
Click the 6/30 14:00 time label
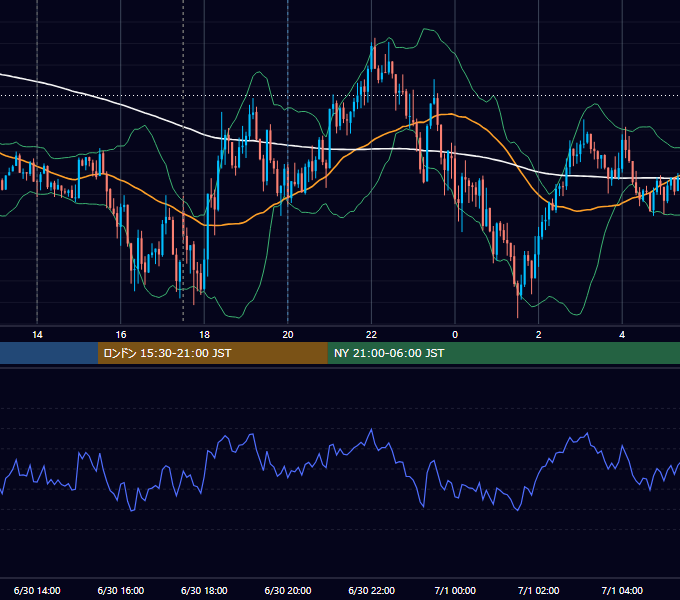(x=37, y=590)
